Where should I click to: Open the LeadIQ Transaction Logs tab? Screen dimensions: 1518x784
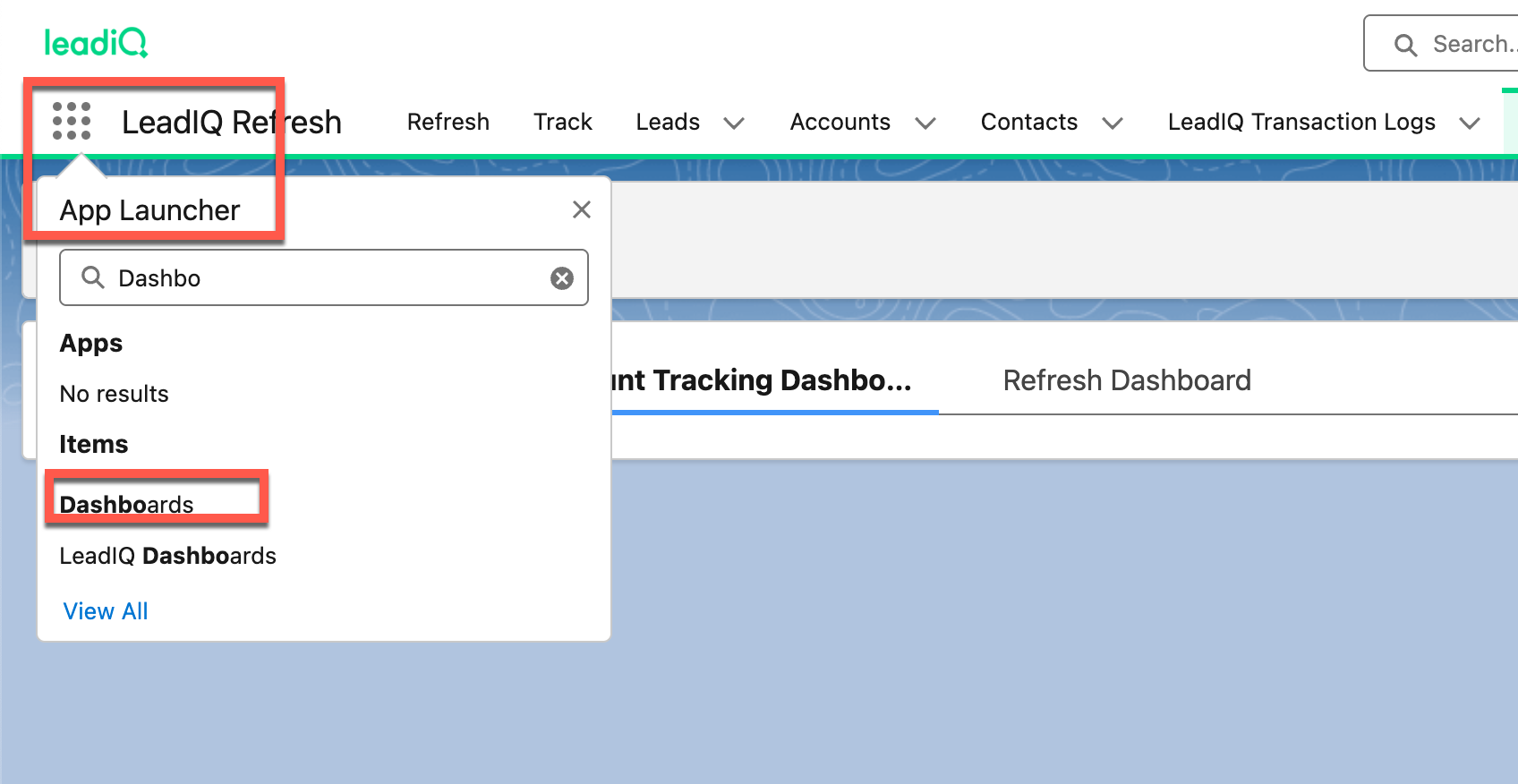[x=1301, y=122]
